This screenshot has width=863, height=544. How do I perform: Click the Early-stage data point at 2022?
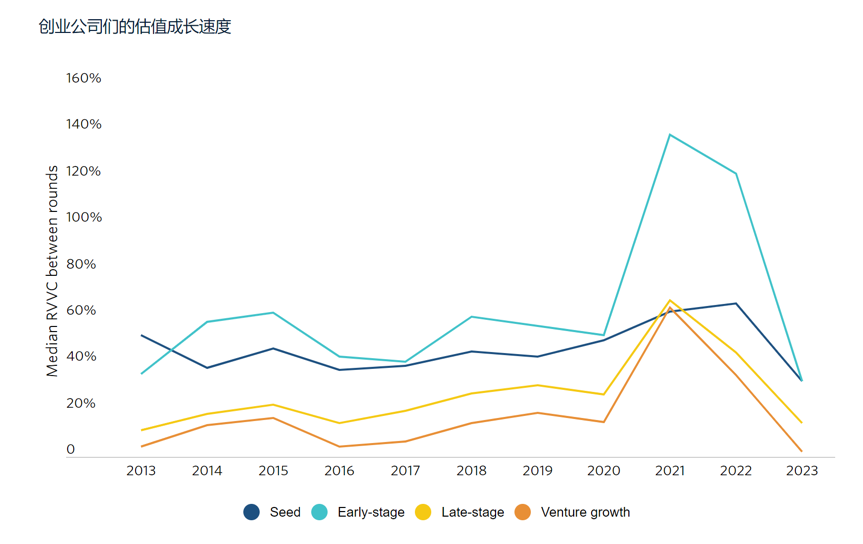[736, 173]
